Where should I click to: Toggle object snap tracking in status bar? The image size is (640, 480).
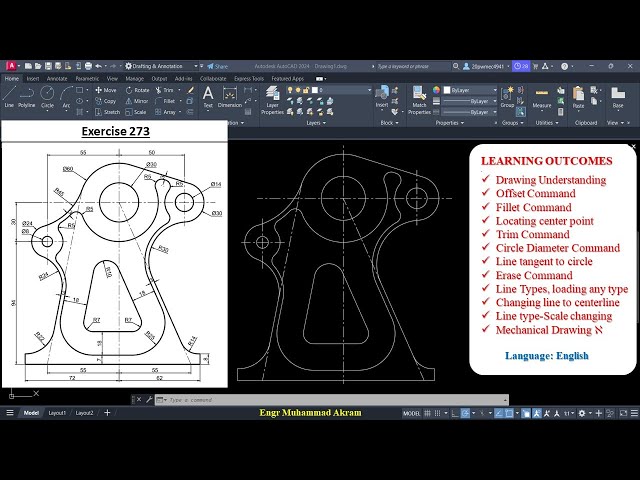tap(498, 413)
